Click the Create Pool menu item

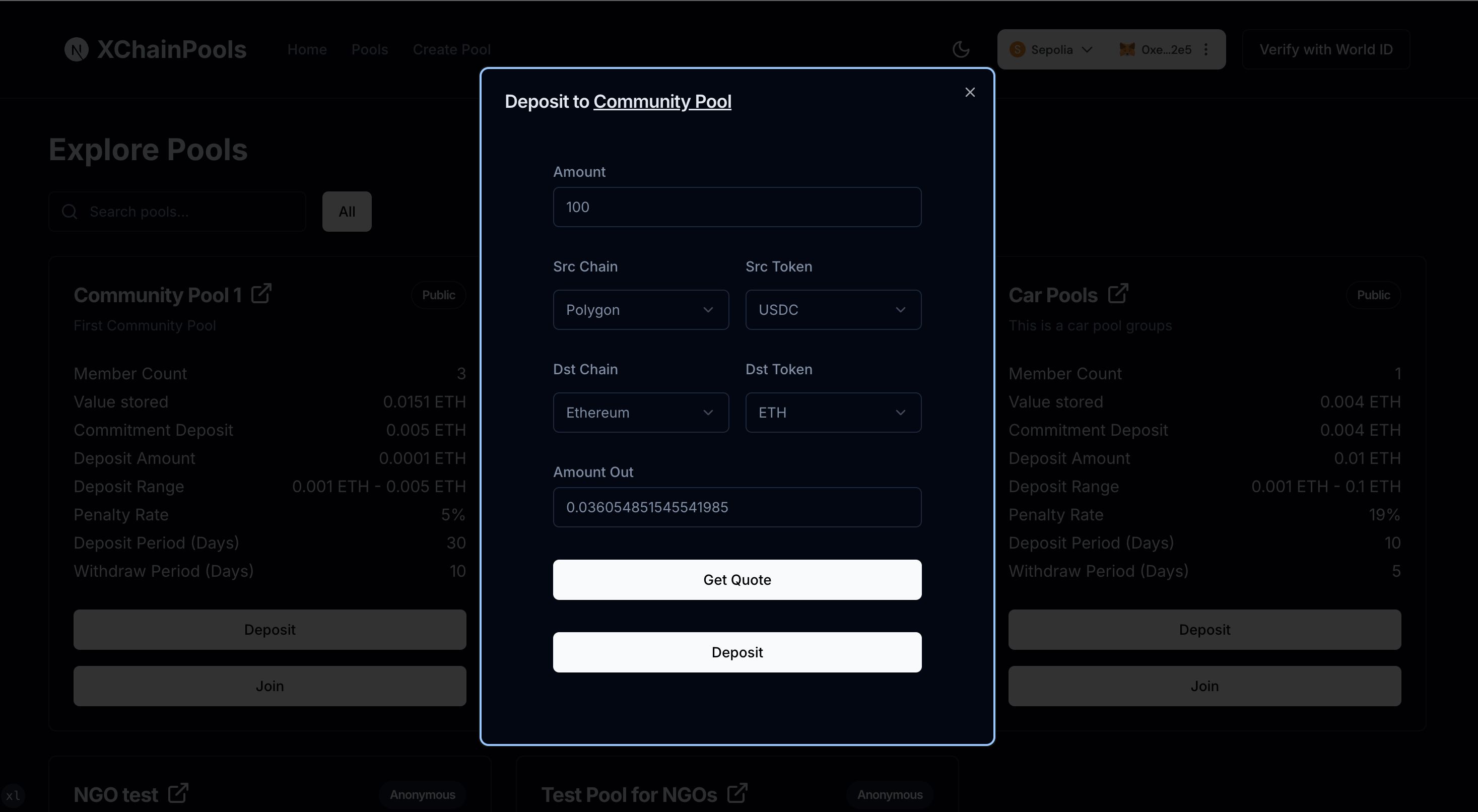coord(451,49)
